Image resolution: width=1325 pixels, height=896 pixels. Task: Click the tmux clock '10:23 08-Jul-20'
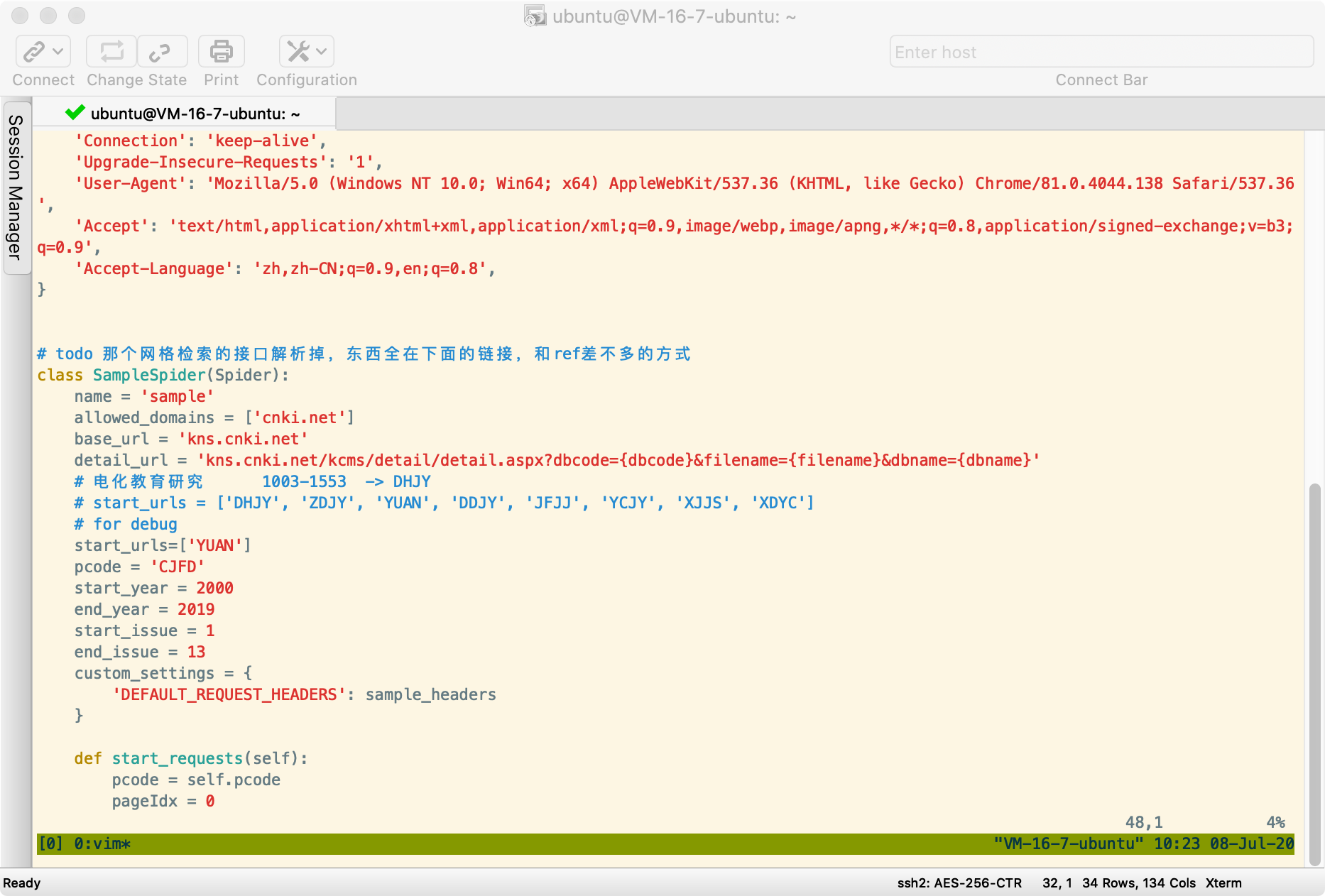click(x=1223, y=843)
